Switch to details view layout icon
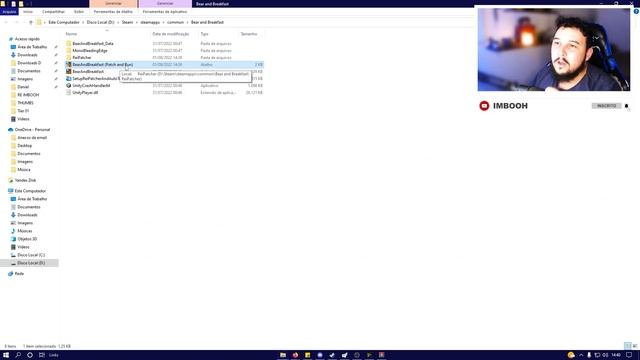The width and height of the screenshot is (640, 360). pyautogui.click(x=628, y=346)
